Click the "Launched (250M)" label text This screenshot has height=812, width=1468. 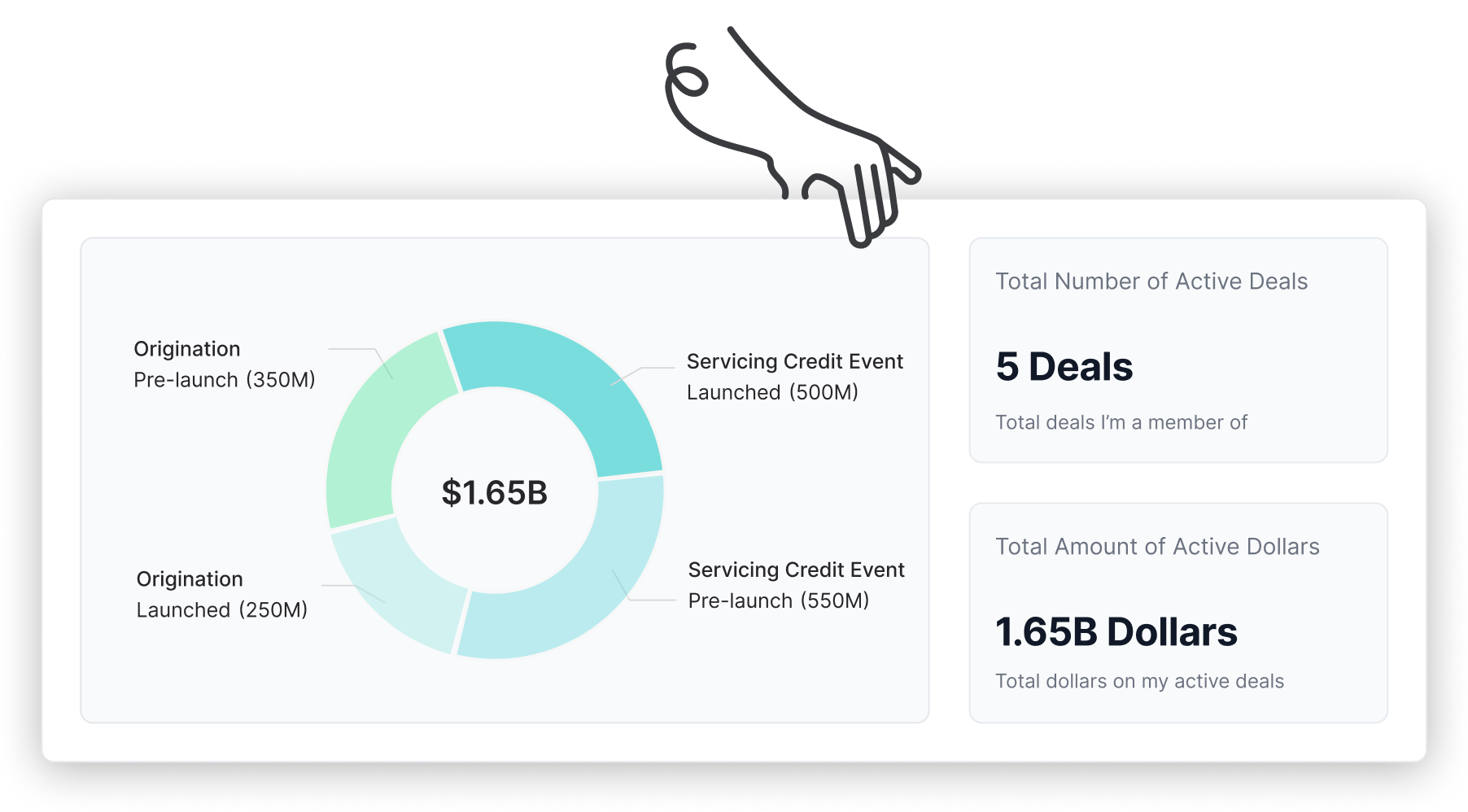[x=222, y=610]
